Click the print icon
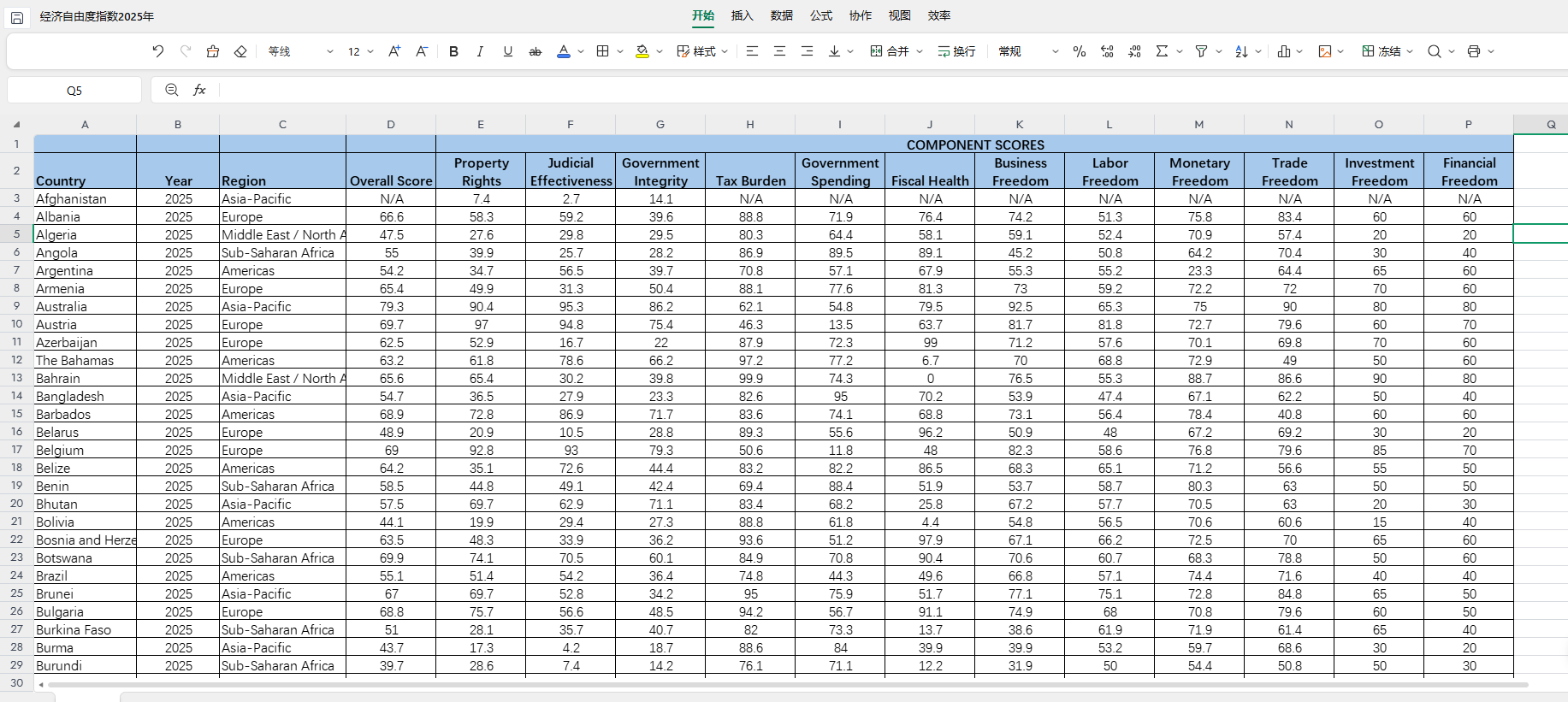Screen dimensions: 1568x702 point(1474,51)
